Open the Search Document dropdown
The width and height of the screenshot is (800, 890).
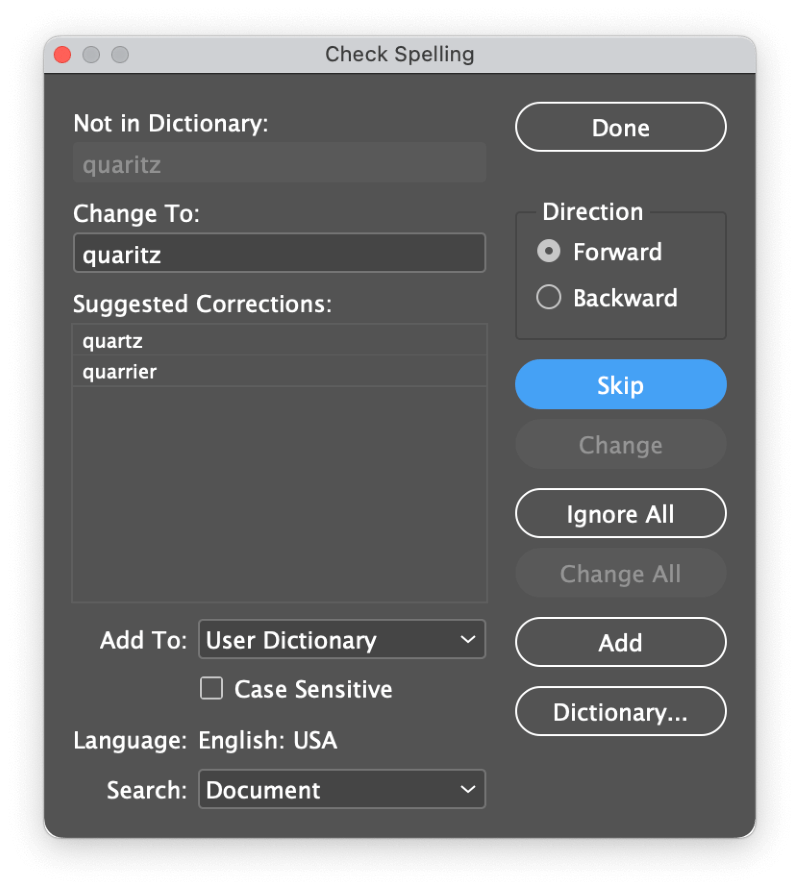pyautogui.click(x=342, y=789)
